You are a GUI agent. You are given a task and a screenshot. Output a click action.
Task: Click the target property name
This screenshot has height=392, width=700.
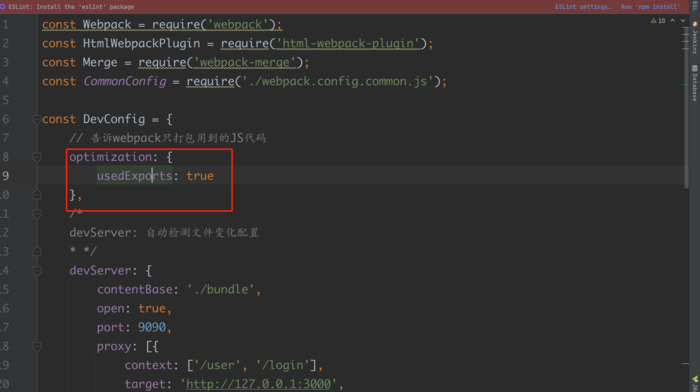pyautogui.click(x=145, y=384)
